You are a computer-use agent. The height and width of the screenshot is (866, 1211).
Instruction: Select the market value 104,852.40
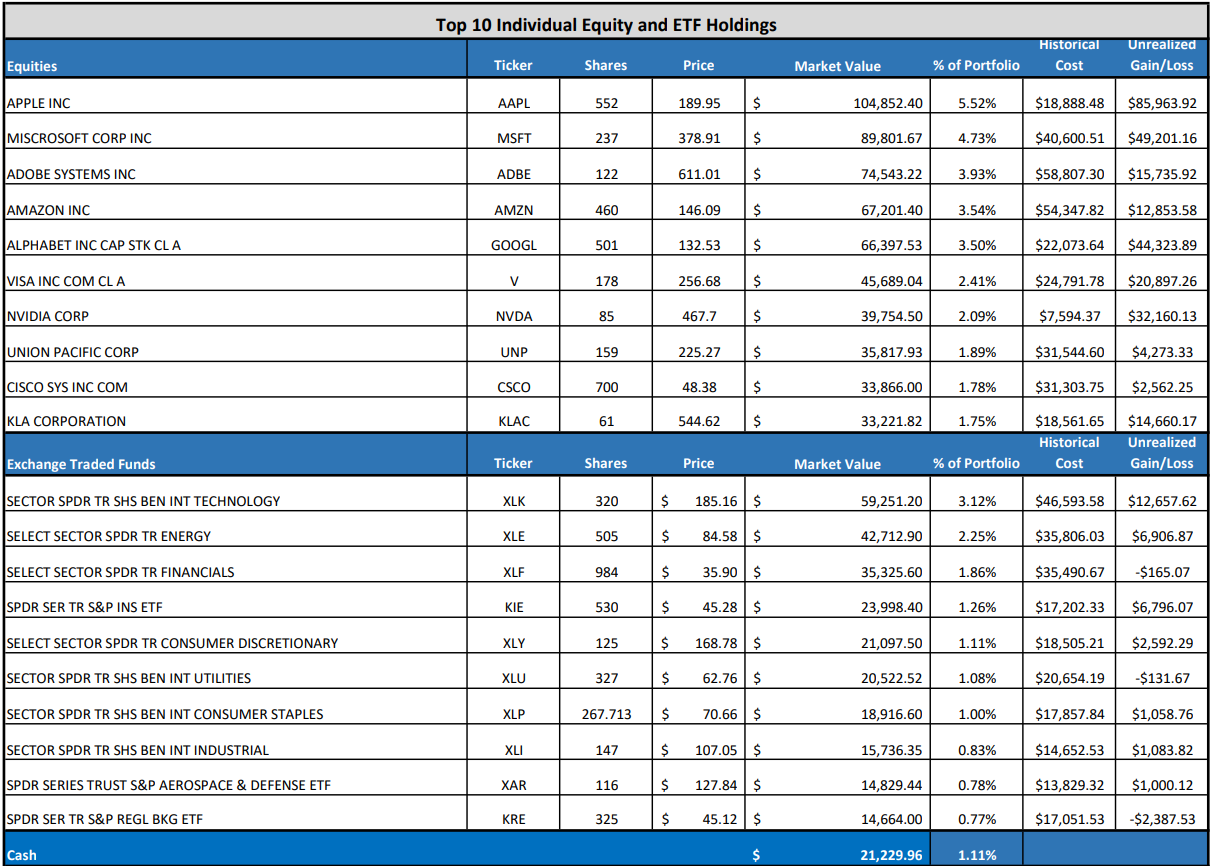point(887,103)
